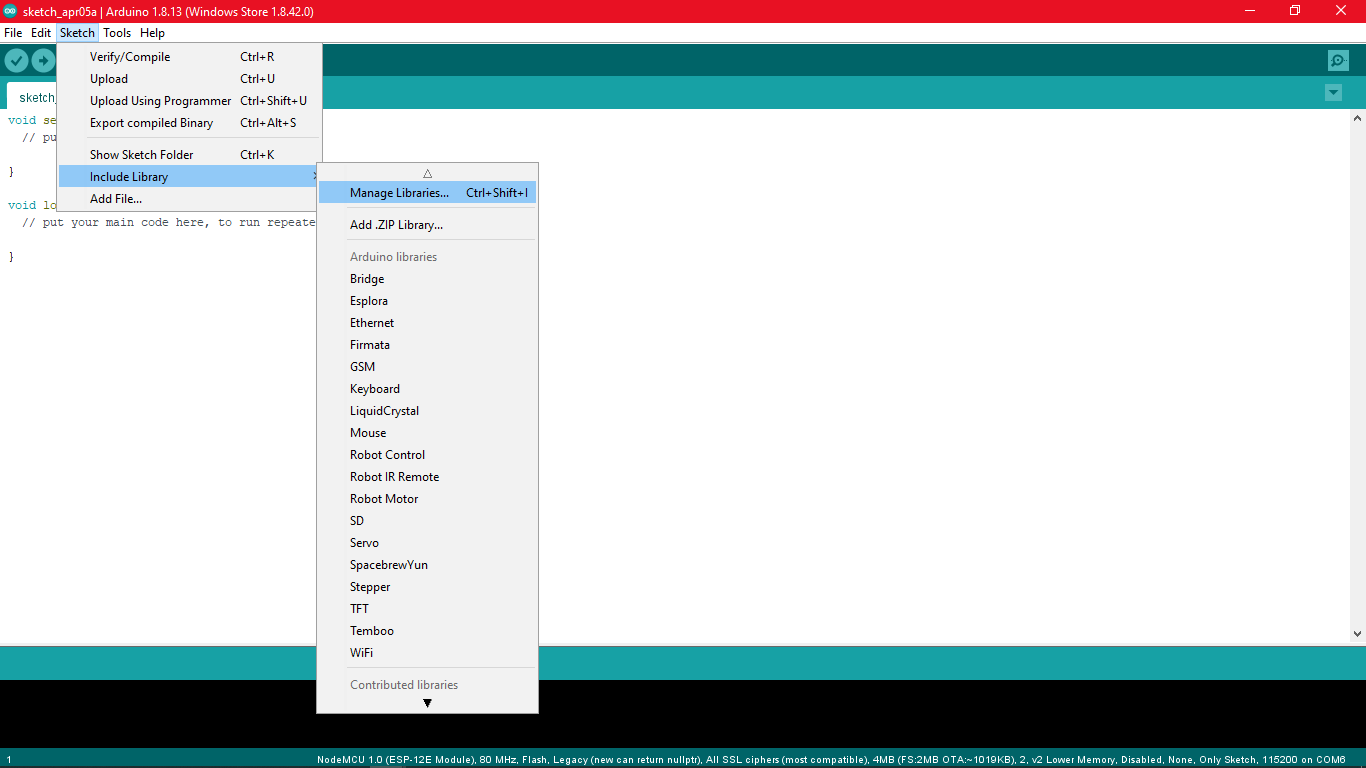
Task: Select the sketch_apr05a editor tab
Action: click(x=33, y=97)
